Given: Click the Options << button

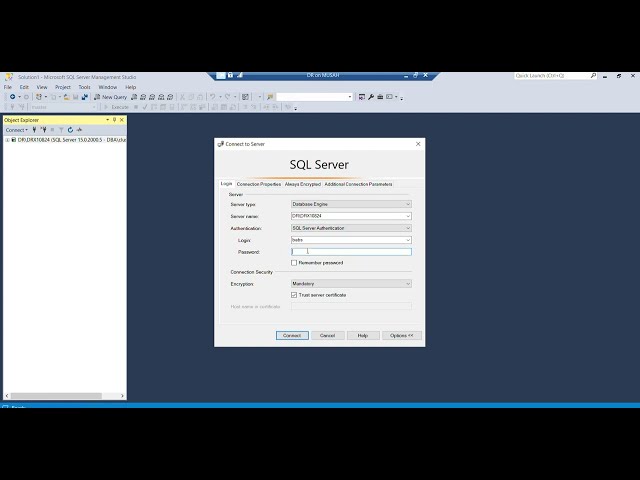Looking at the screenshot, I should (402, 336).
